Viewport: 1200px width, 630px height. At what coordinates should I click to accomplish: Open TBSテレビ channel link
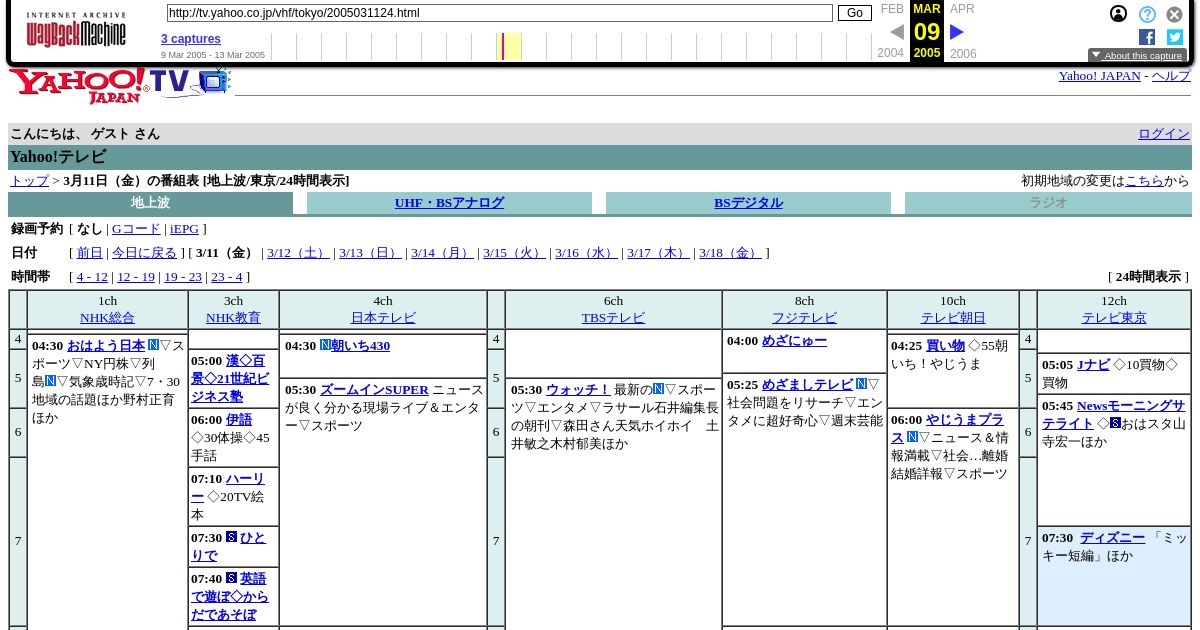point(613,318)
